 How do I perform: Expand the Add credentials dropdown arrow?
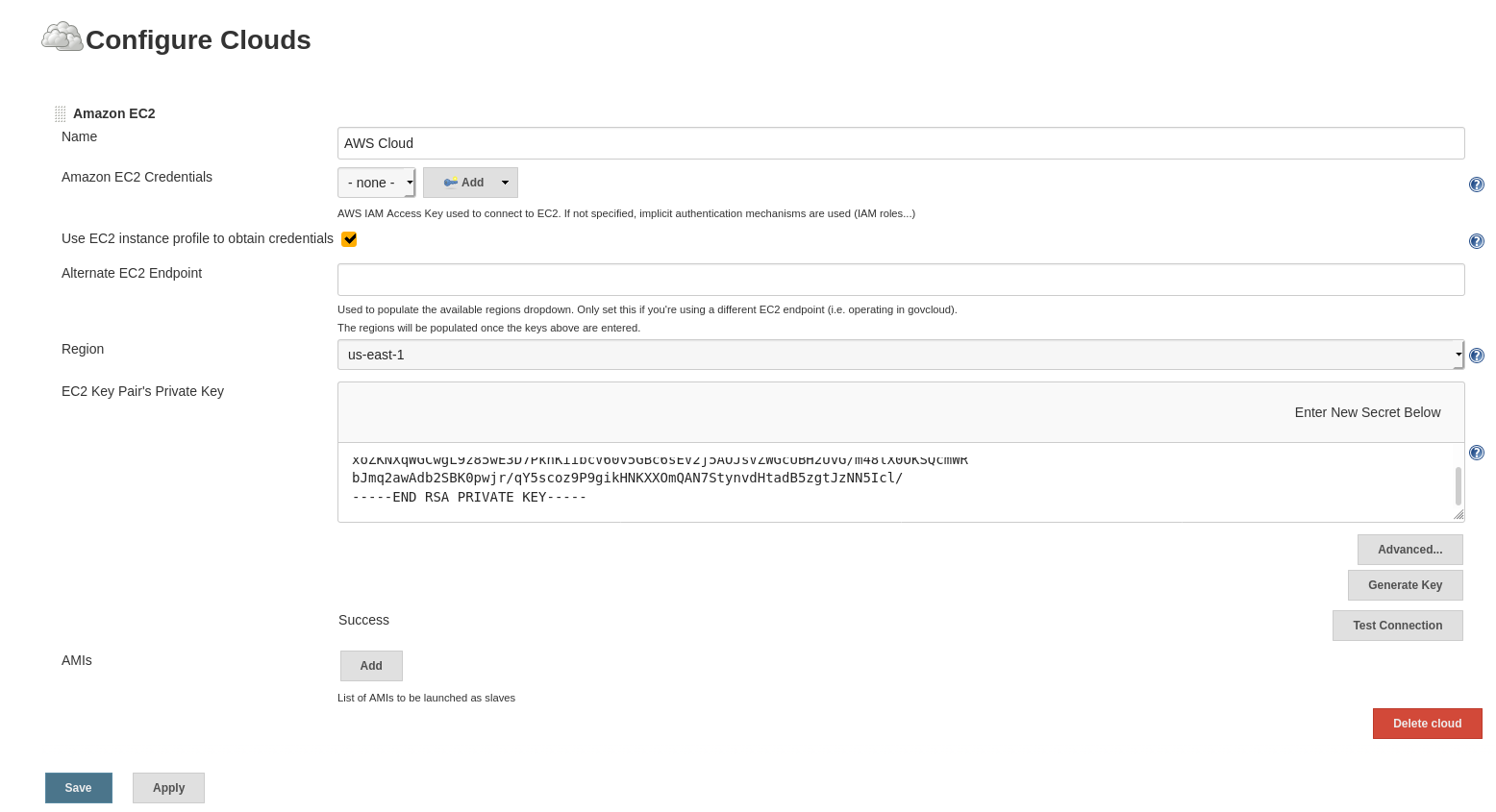pos(505,183)
